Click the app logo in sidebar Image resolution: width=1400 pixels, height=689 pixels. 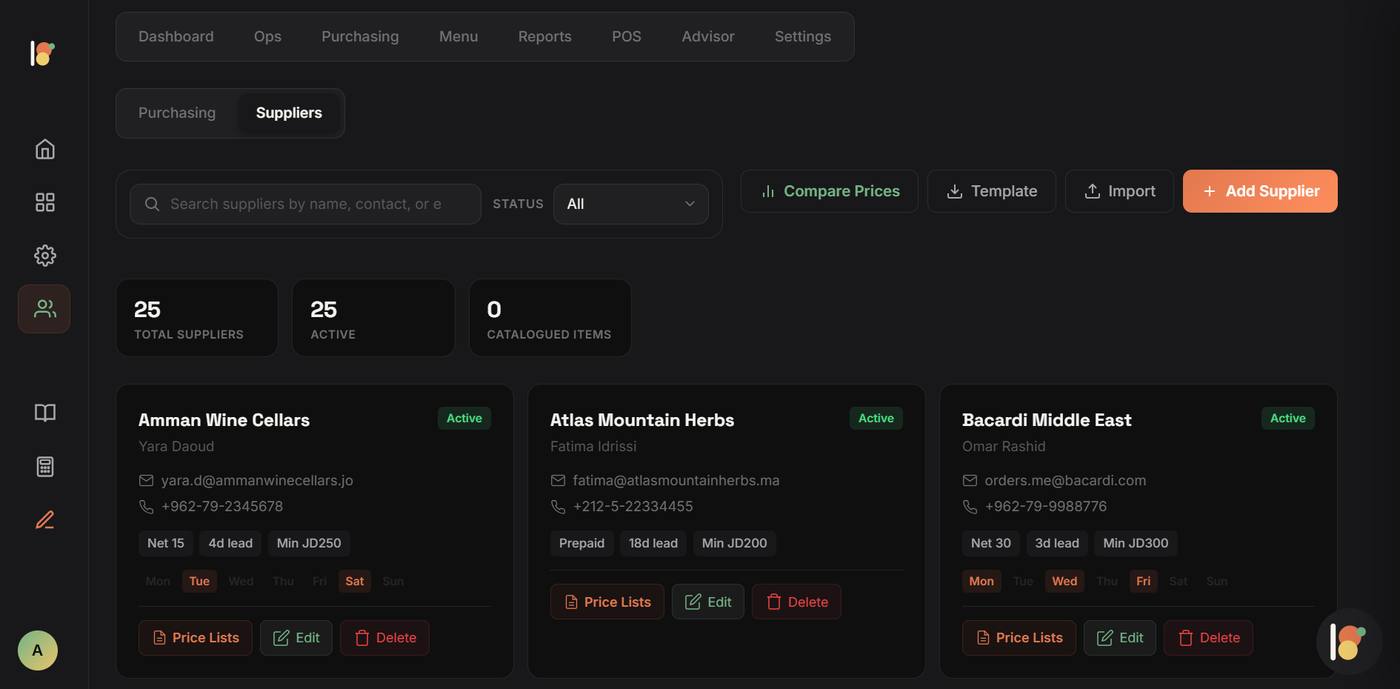(x=42, y=53)
